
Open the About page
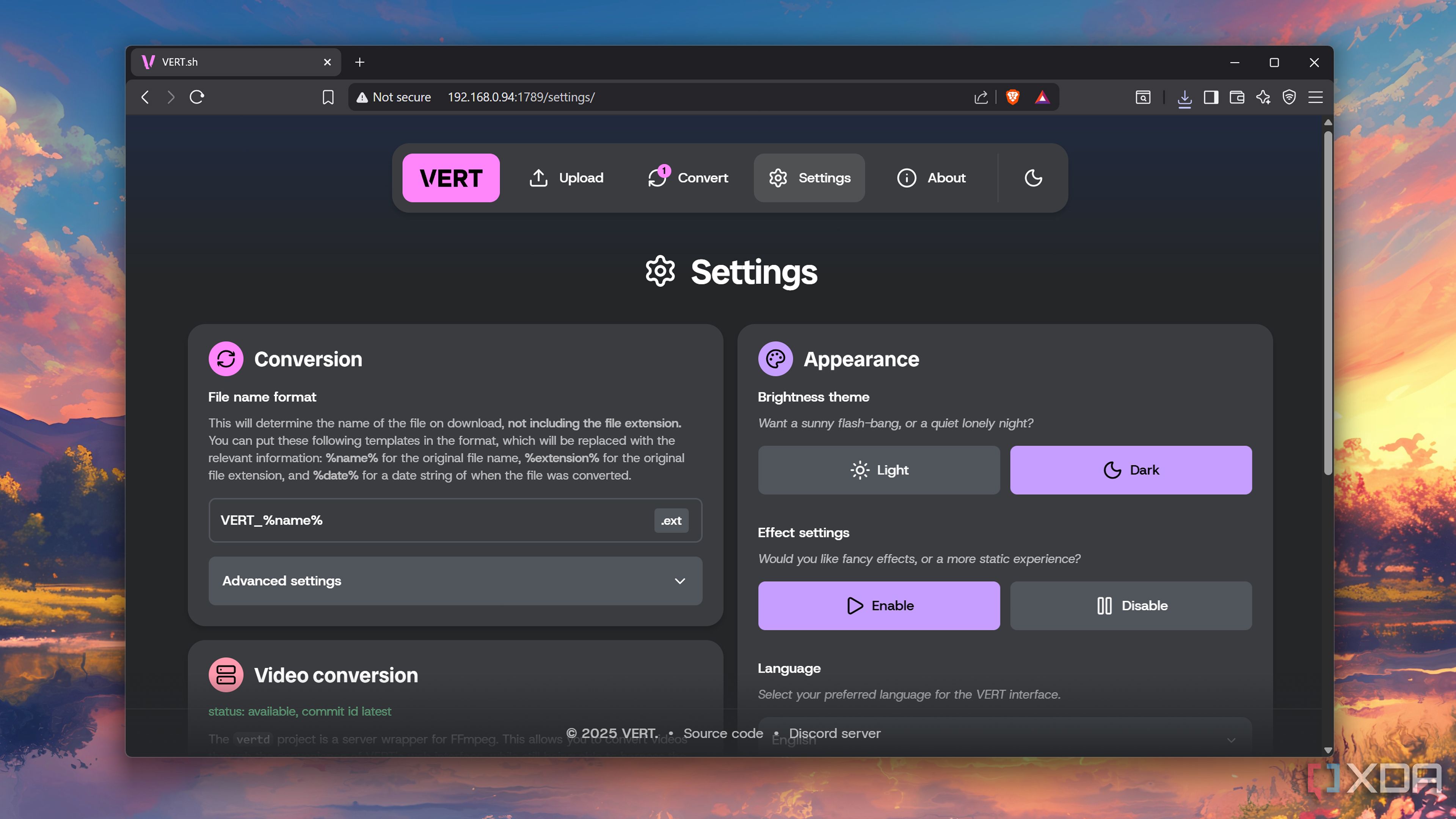[x=932, y=178]
